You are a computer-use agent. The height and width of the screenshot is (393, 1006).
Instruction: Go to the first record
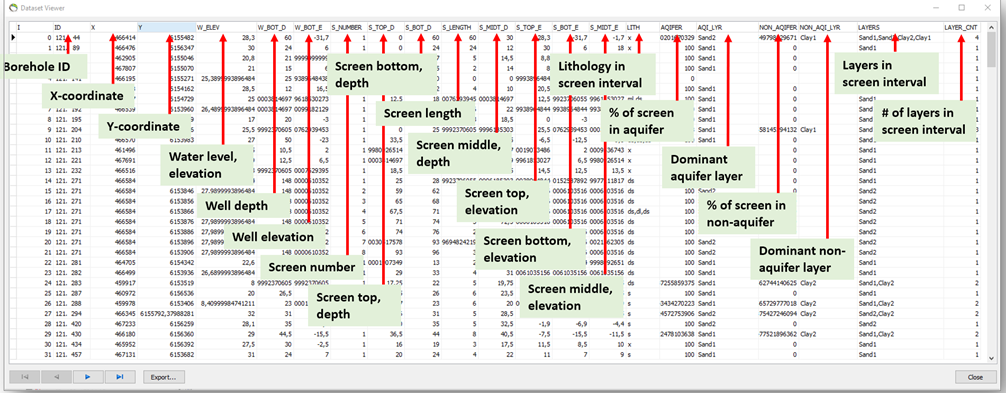point(24,376)
